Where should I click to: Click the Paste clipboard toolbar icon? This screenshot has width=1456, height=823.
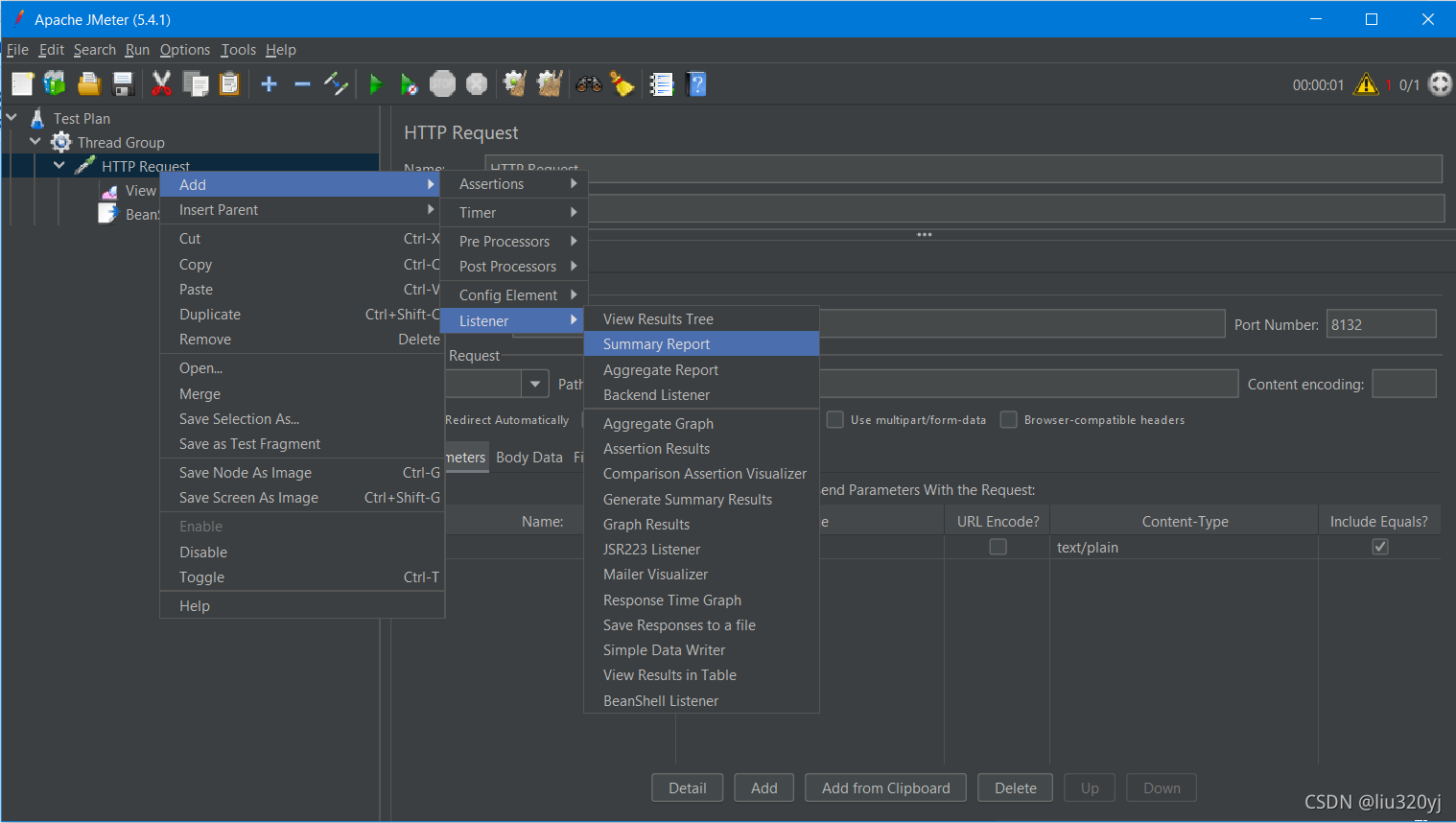pos(229,84)
